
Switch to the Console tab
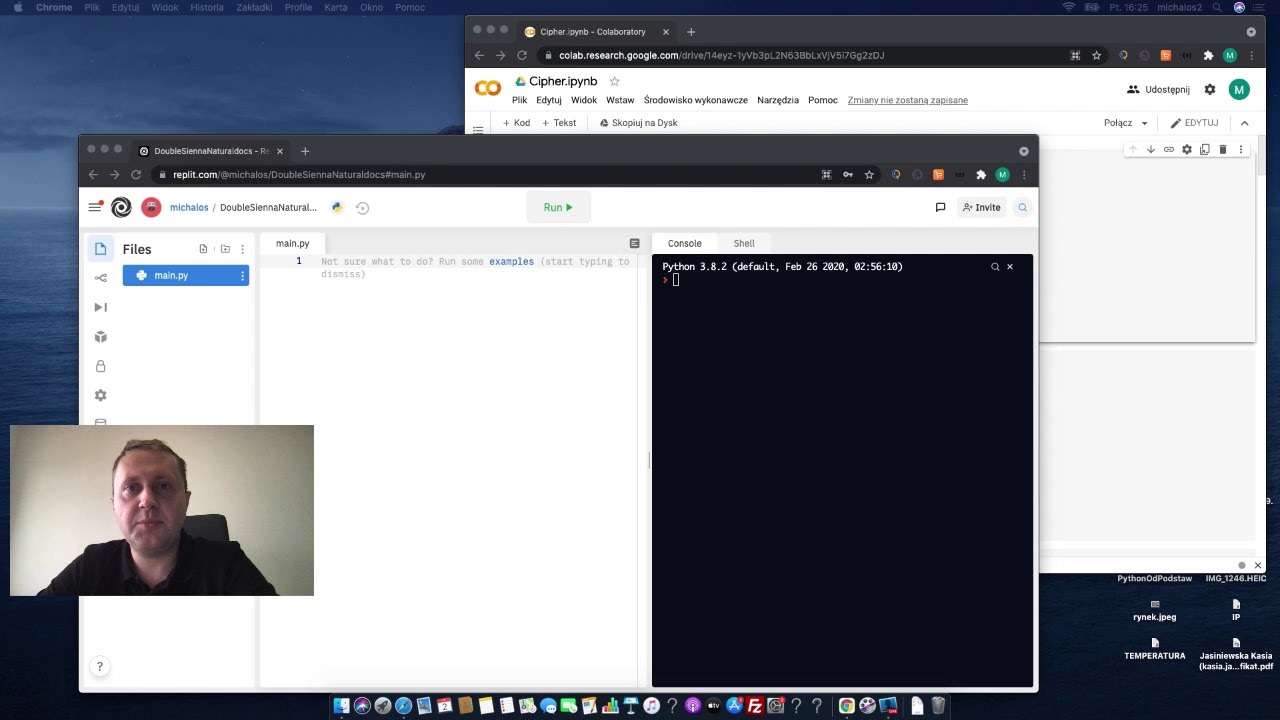click(684, 243)
